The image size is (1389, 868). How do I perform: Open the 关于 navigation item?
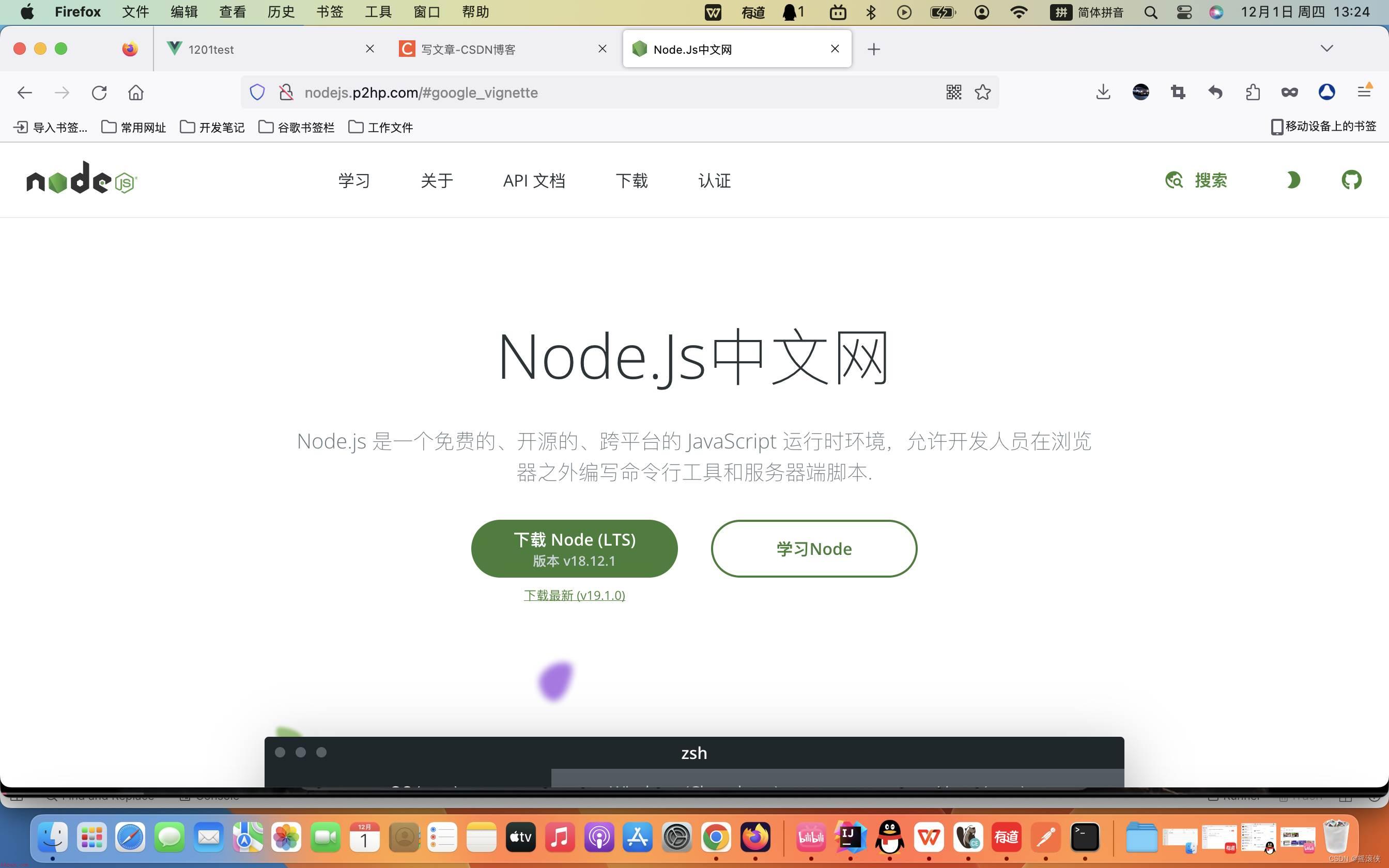point(437,181)
